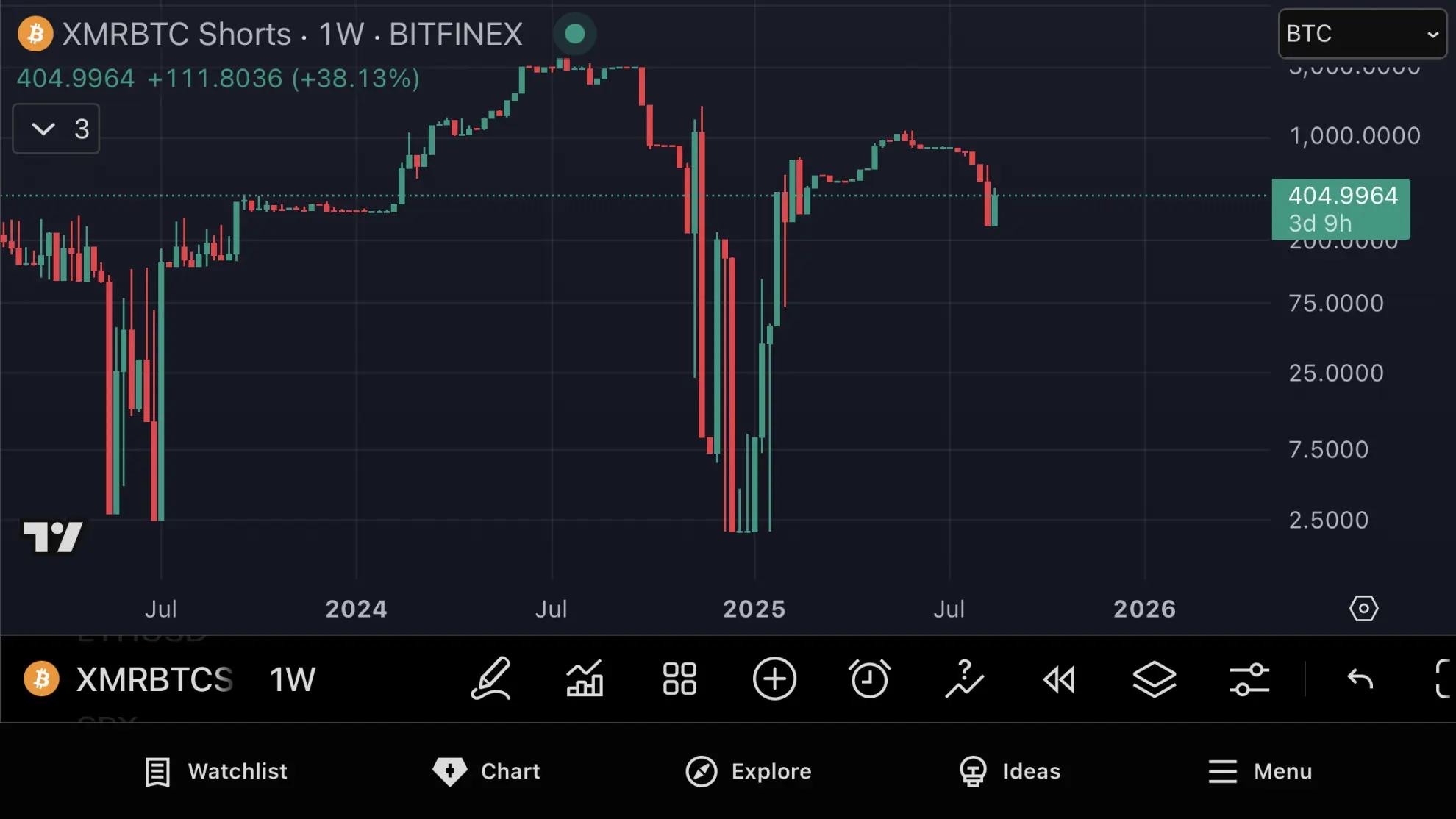Screen dimensions: 1456x819
Task: Open the layout grid templates icon
Action: pos(679,679)
